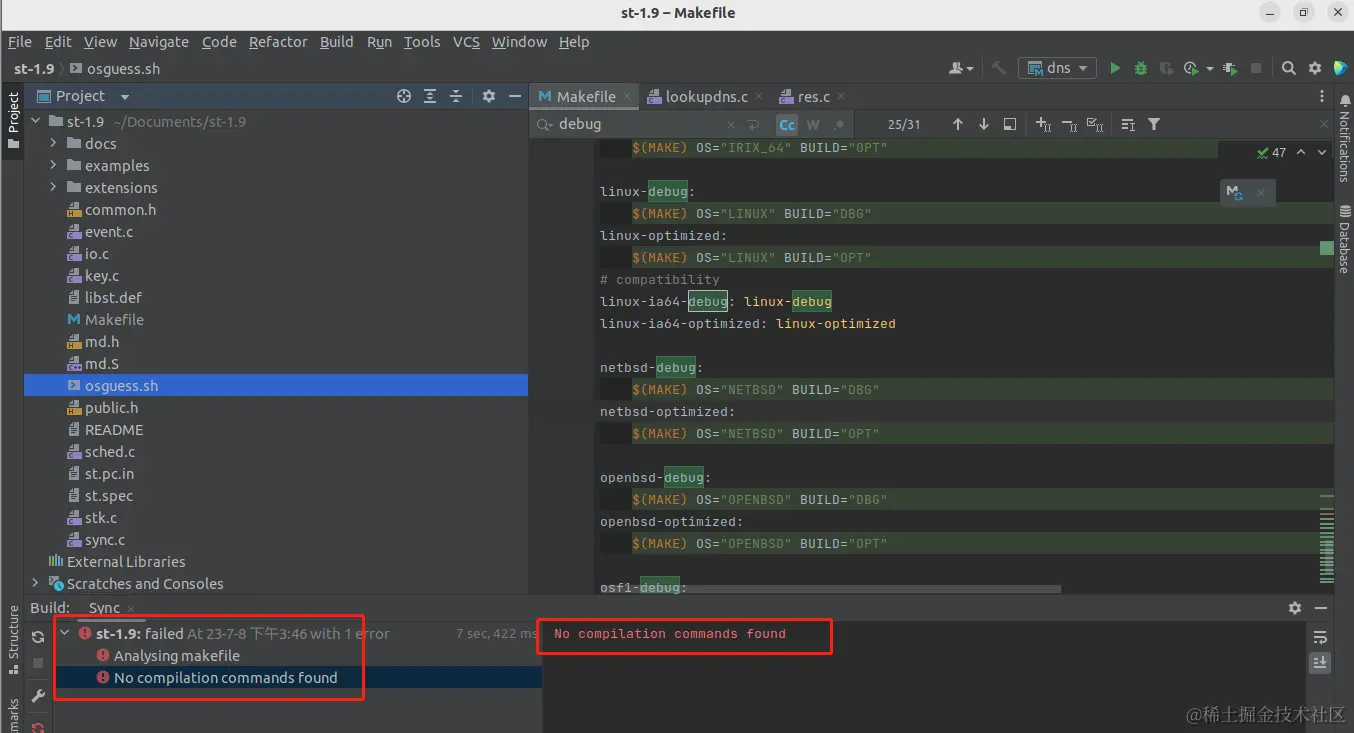Viewport: 1354px width, 733px height.
Task: Clear the debug search text
Action: tap(730, 125)
